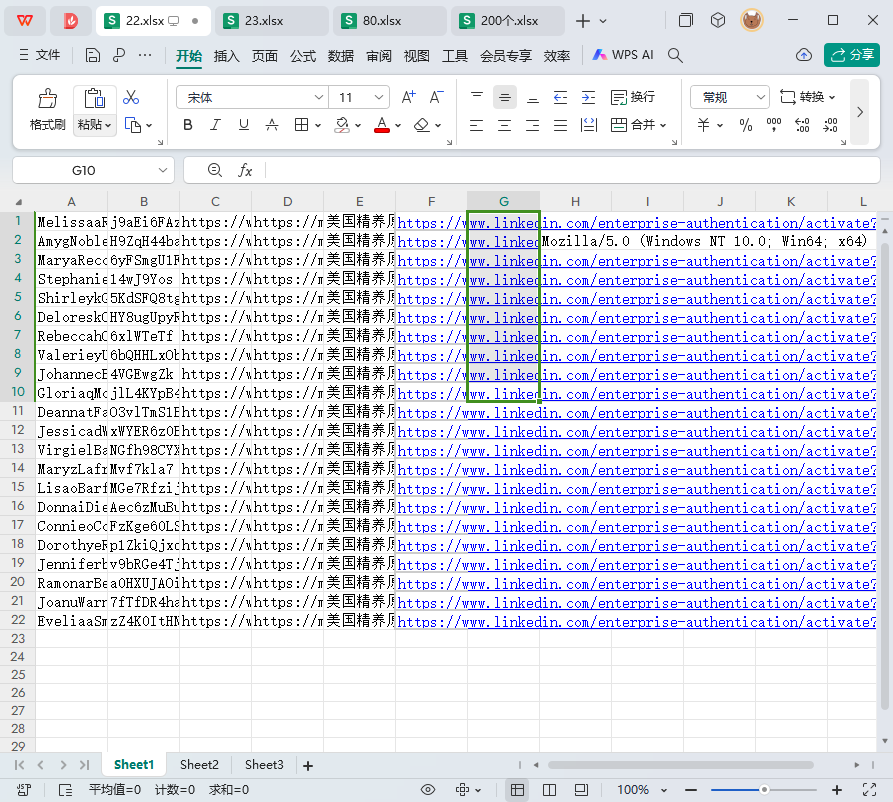The width and height of the screenshot is (893, 802).
Task: Align text left
Action: coord(477,125)
